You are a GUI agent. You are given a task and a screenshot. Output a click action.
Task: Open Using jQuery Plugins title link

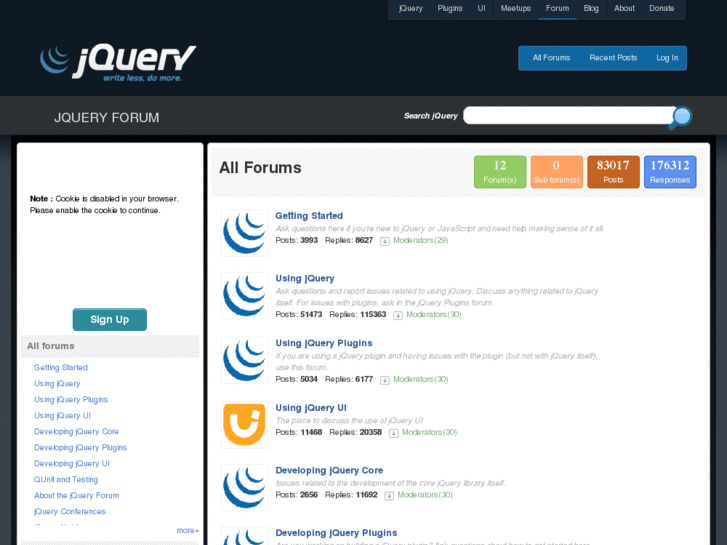[324, 343]
